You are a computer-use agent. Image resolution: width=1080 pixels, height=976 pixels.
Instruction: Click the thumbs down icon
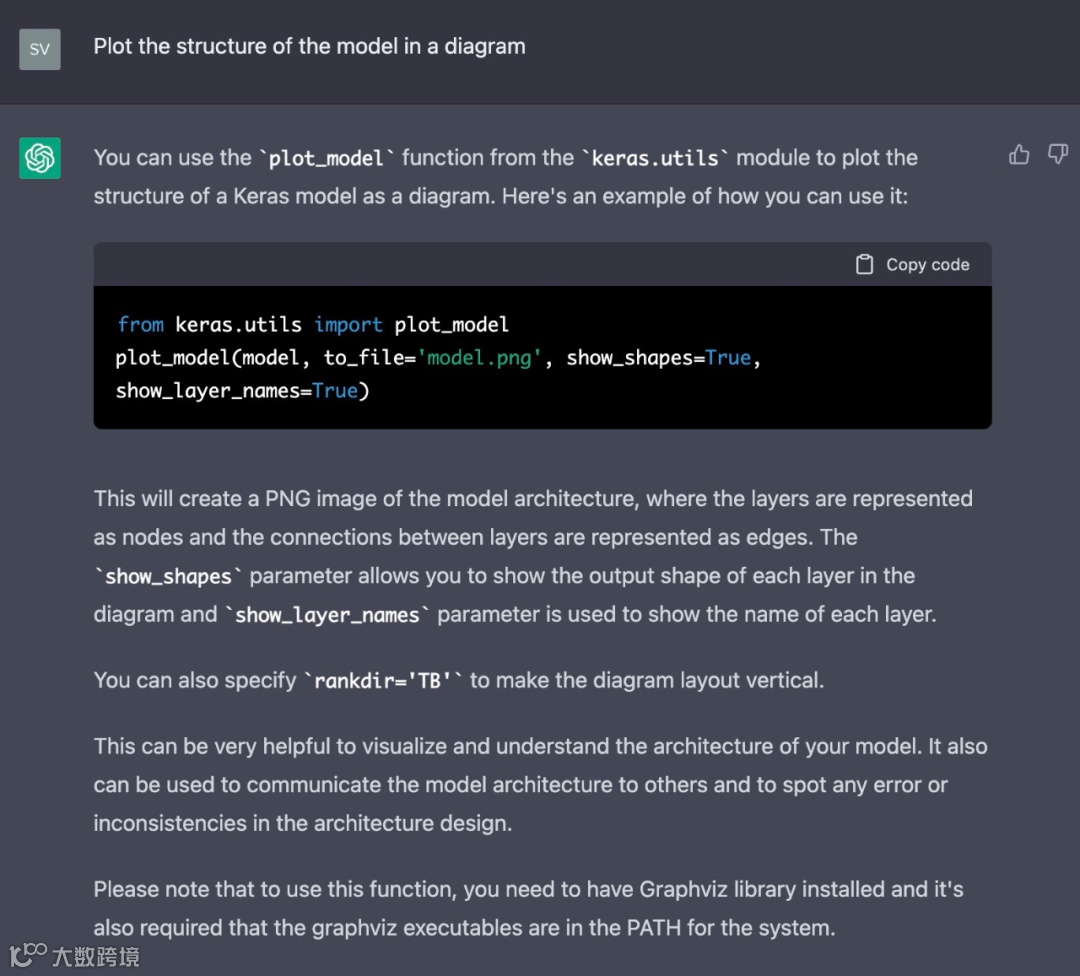(x=1057, y=155)
